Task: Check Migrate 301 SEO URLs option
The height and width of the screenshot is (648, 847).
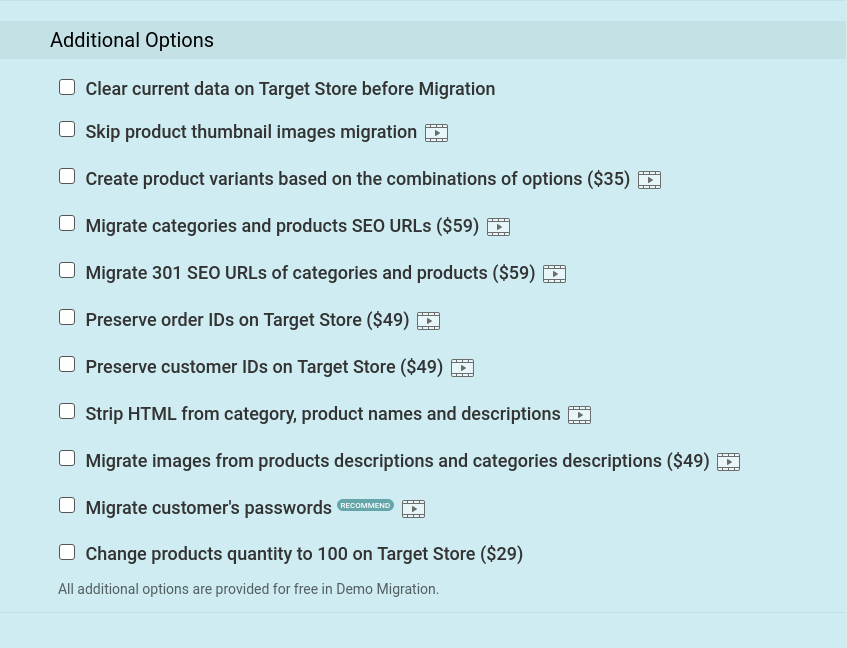Action: [67, 271]
